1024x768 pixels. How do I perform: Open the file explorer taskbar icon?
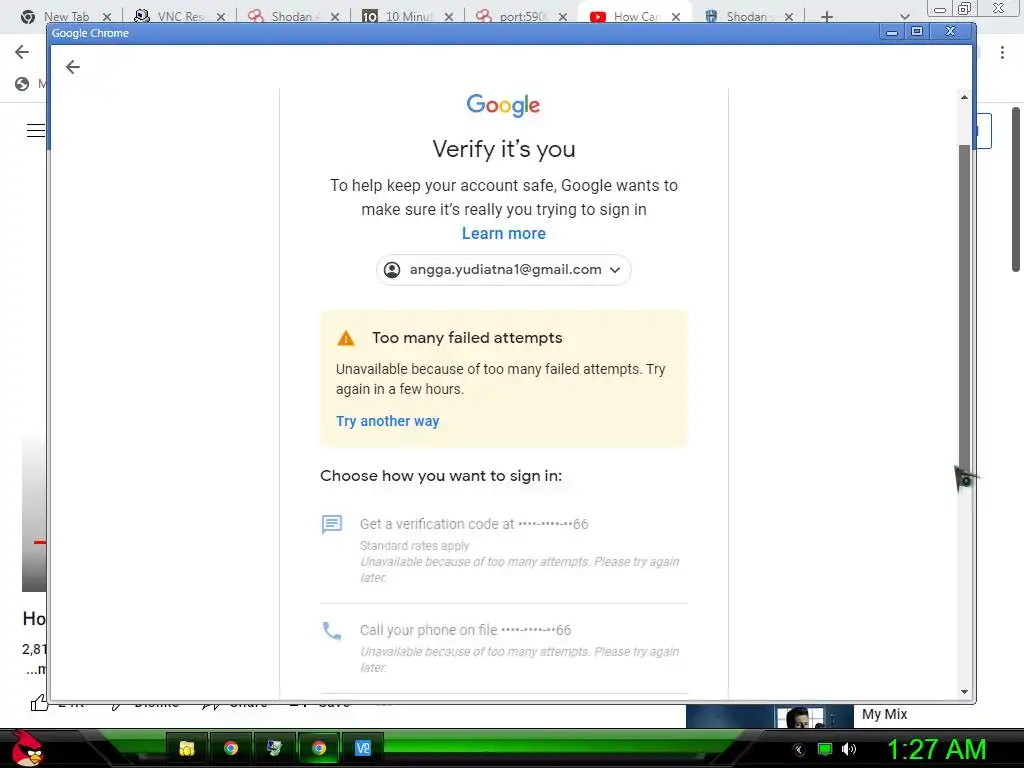tap(187, 748)
